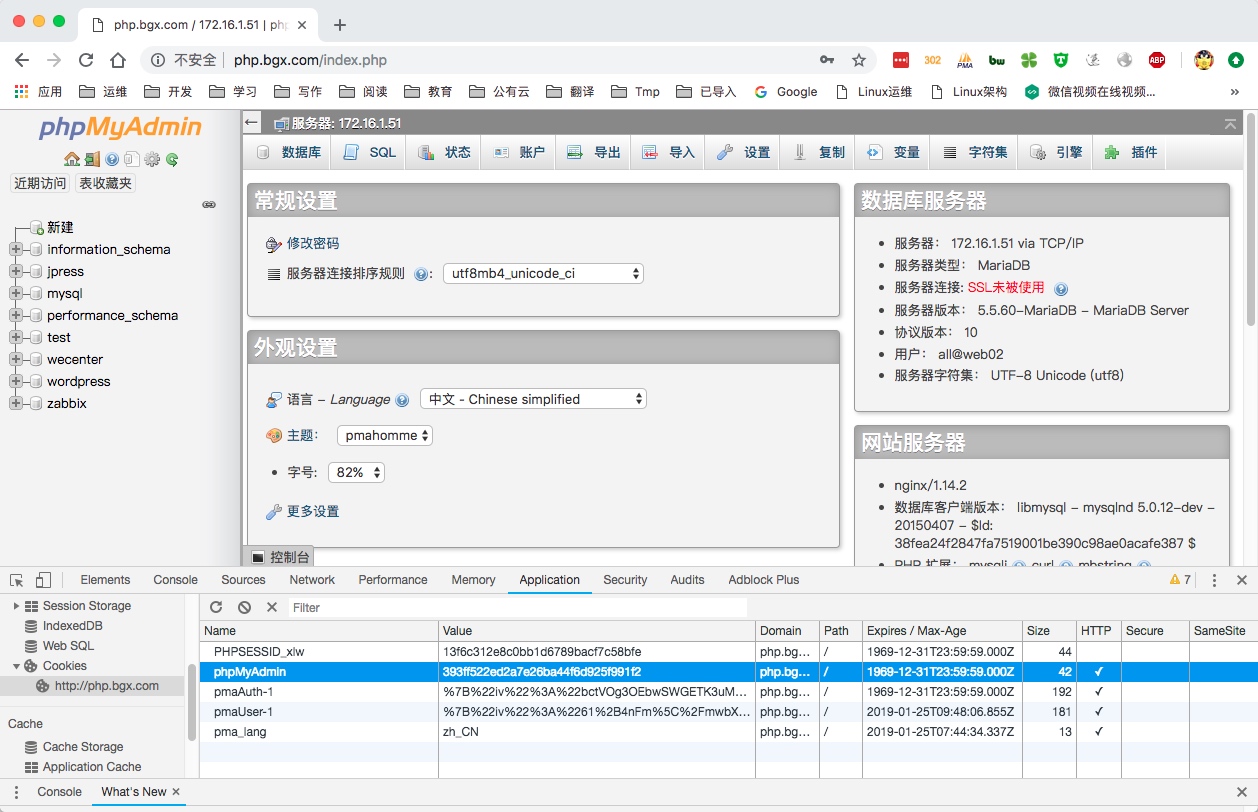
Task: Click the cookie Filter input field
Action: pyautogui.click(x=518, y=607)
